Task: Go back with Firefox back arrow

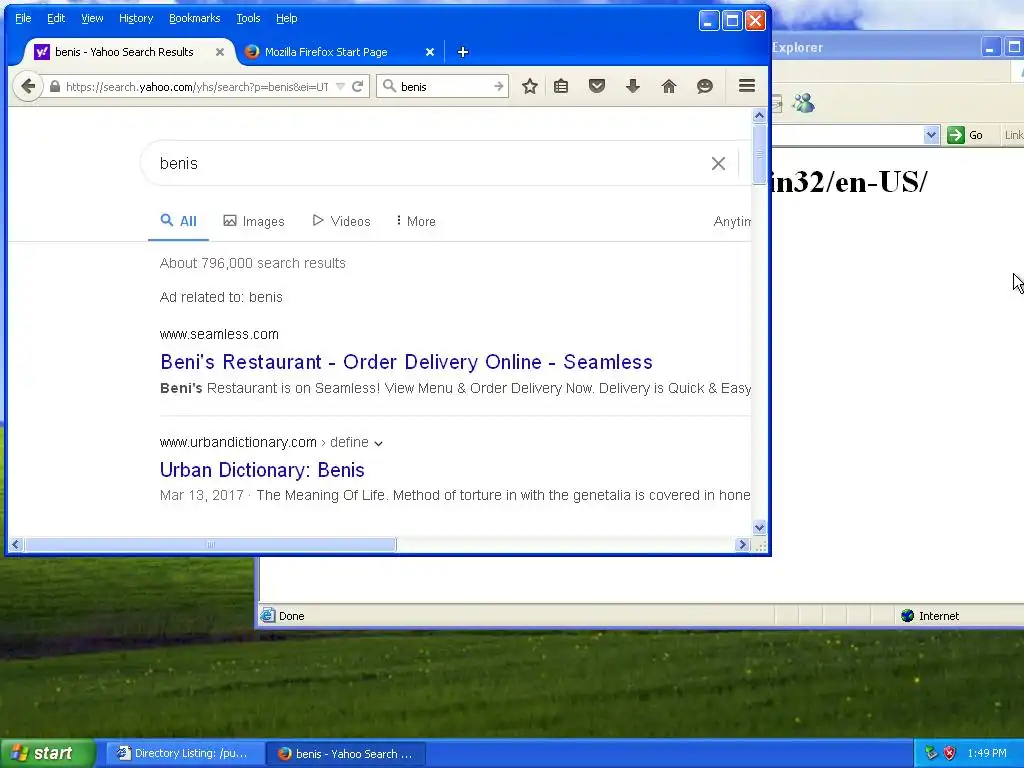Action: tap(27, 86)
